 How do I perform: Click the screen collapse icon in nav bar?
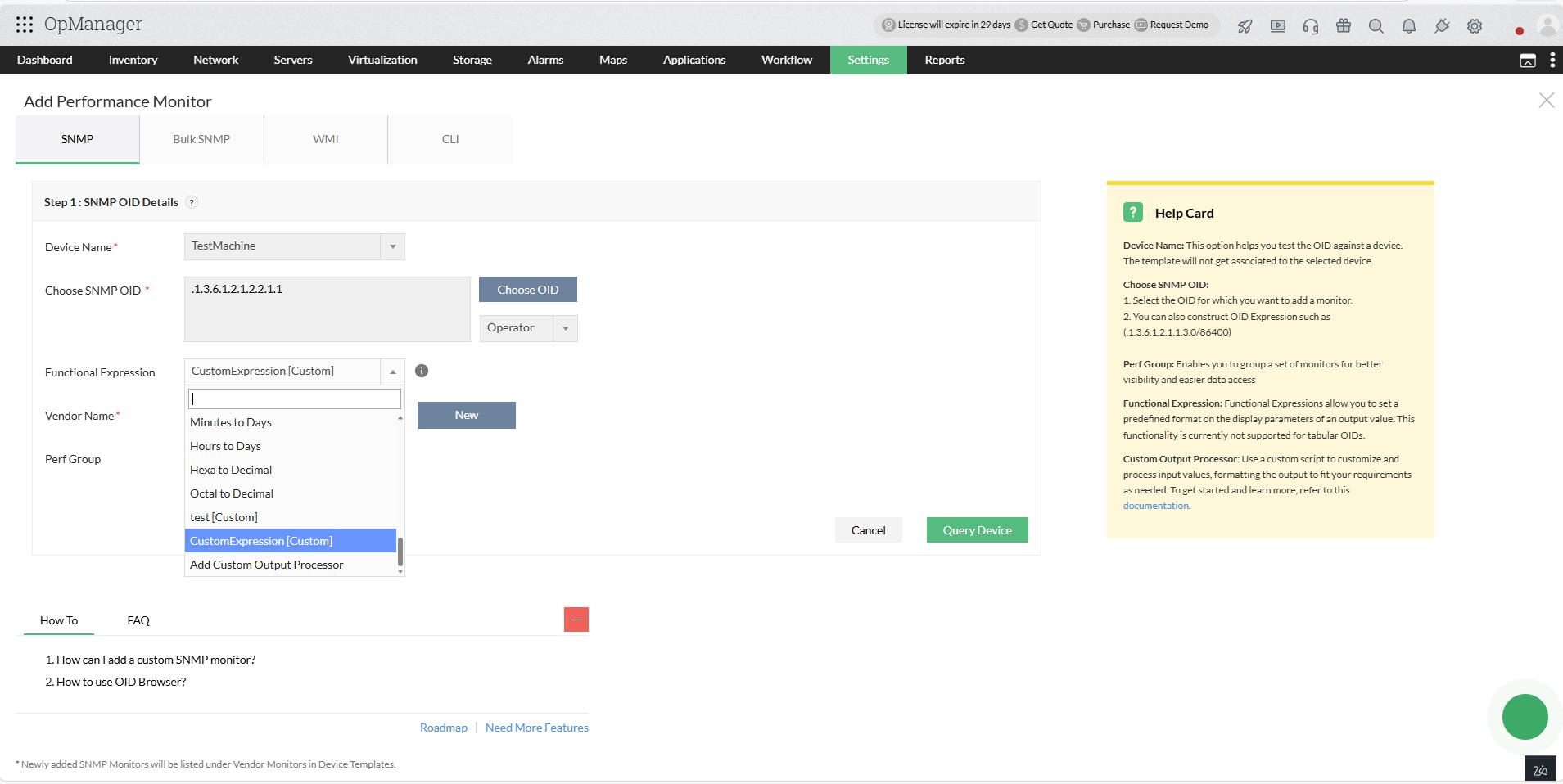point(1528,61)
